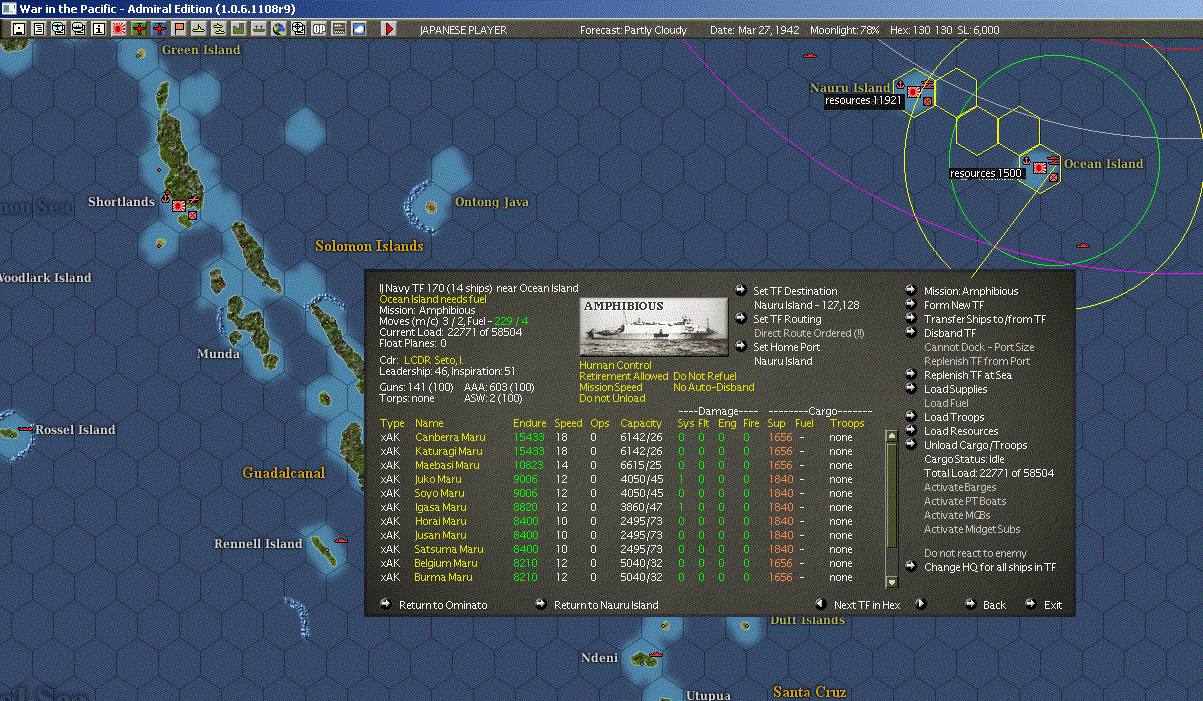1203x701 pixels.
Task: Toggle the Mission Speed setting
Action: (610, 387)
